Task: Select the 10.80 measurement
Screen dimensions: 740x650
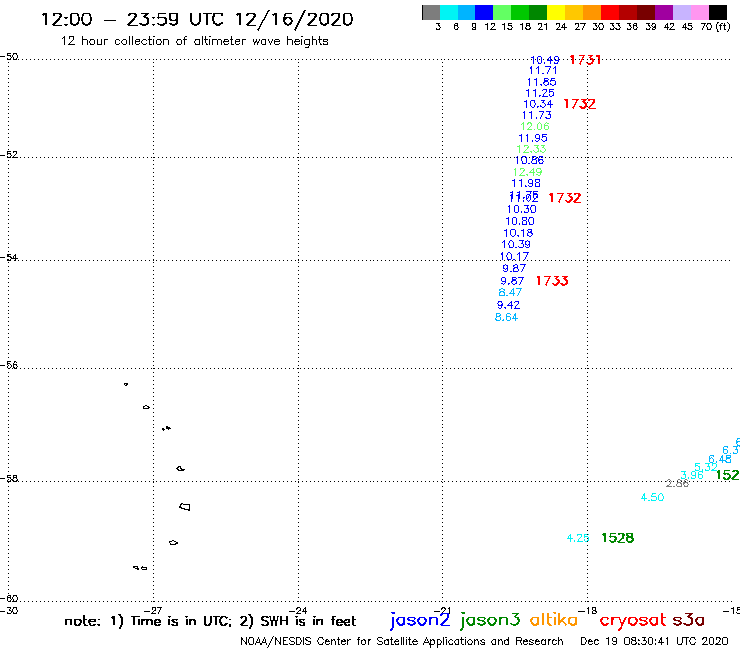Action: (x=520, y=221)
